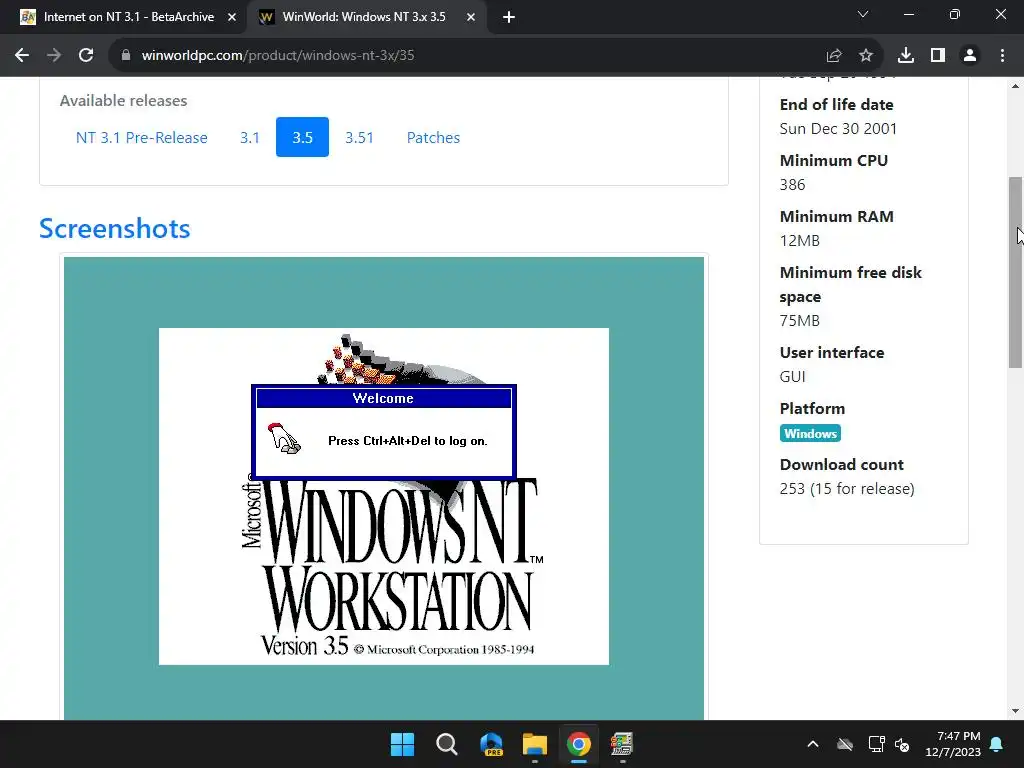Select release 3.51

click(359, 138)
